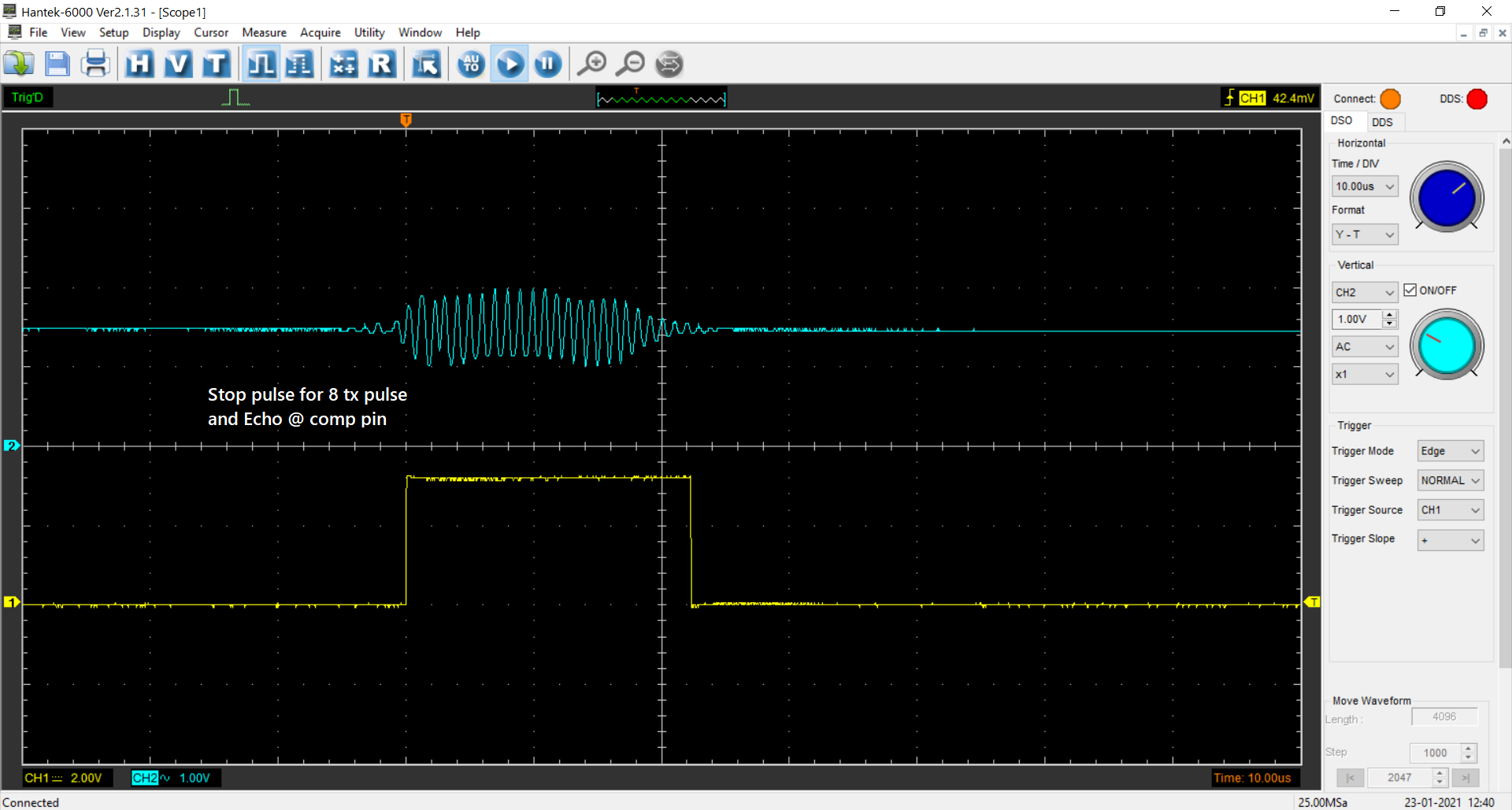
Task: Open the Trigger Mode Edge dropdown
Action: click(1451, 451)
